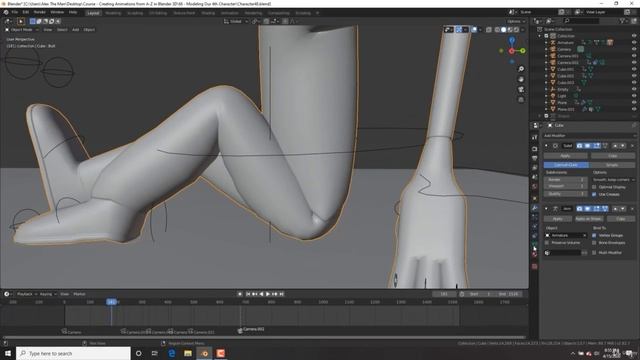Open the Render properties camera tab
The image size is (640, 360).
click(x=535, y=149)
